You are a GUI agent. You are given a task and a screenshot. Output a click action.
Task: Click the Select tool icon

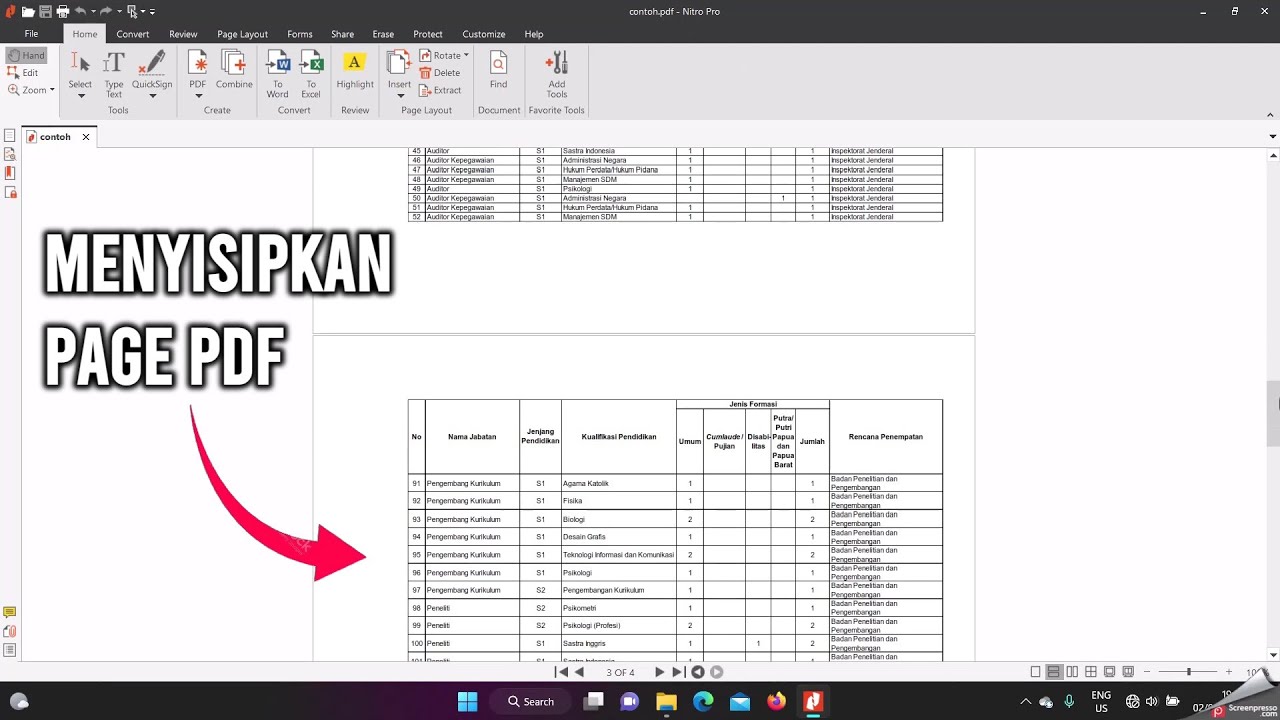(x=80, y=63)
